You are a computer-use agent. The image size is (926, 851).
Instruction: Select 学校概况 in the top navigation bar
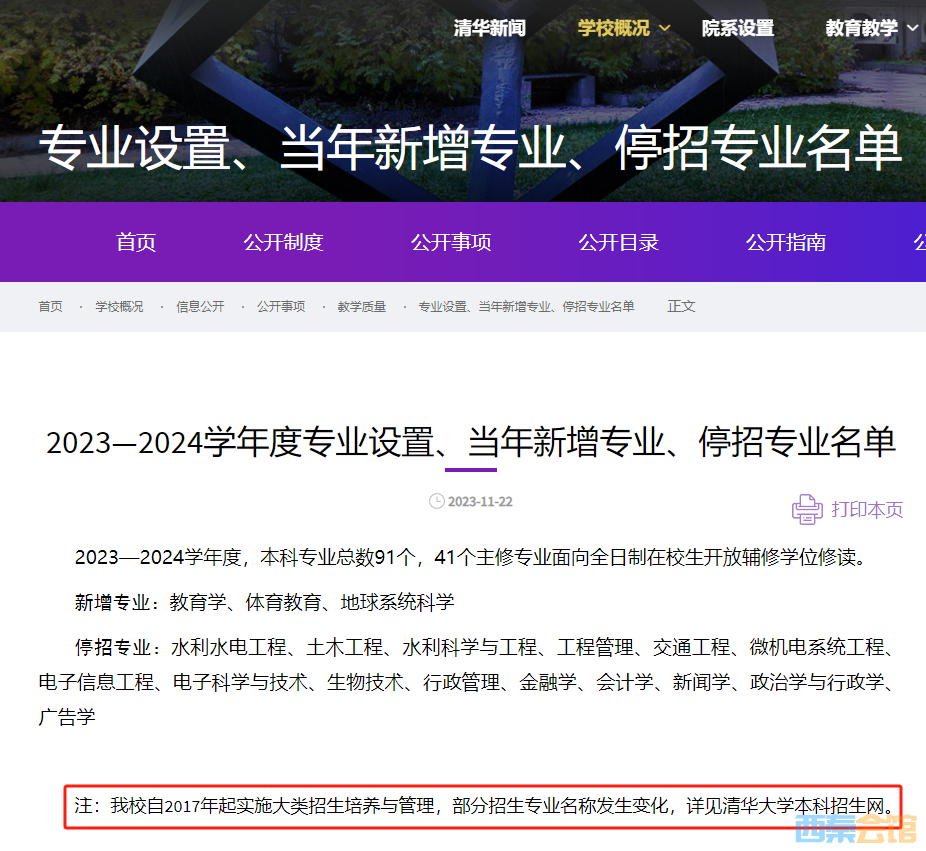click(x=613, y=28)
